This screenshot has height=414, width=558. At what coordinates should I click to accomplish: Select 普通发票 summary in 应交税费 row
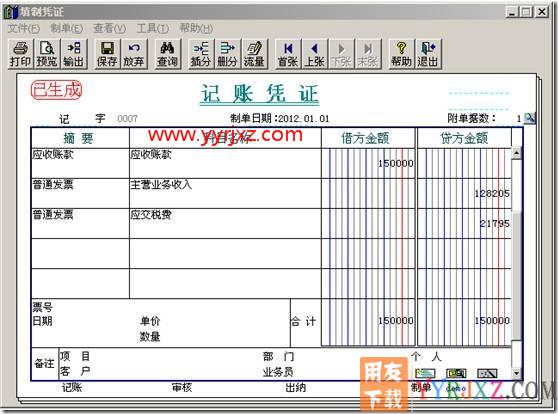pos(80,224)
